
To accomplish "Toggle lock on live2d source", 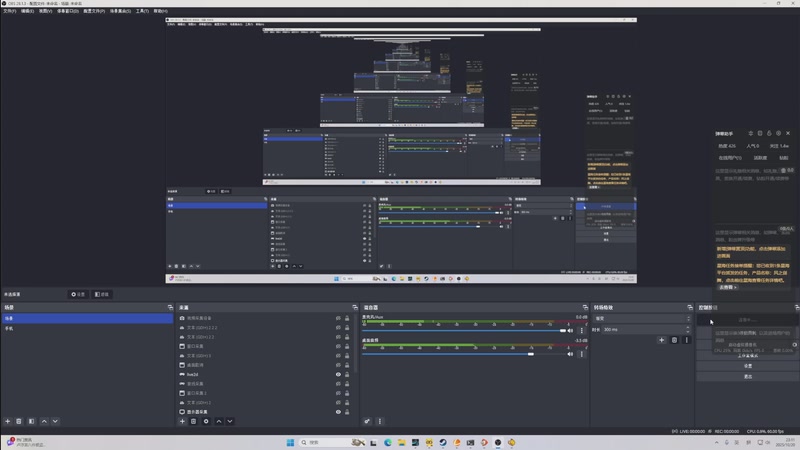I will point(347,374).
